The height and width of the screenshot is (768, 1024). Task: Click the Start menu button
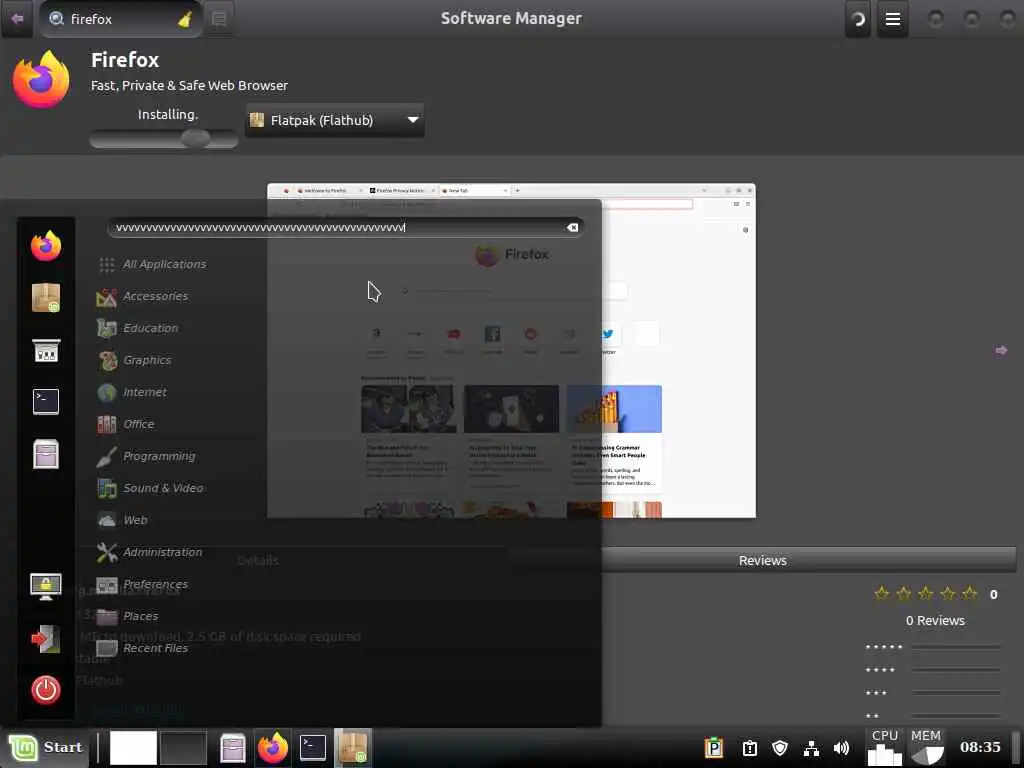[x=46, y=747]
